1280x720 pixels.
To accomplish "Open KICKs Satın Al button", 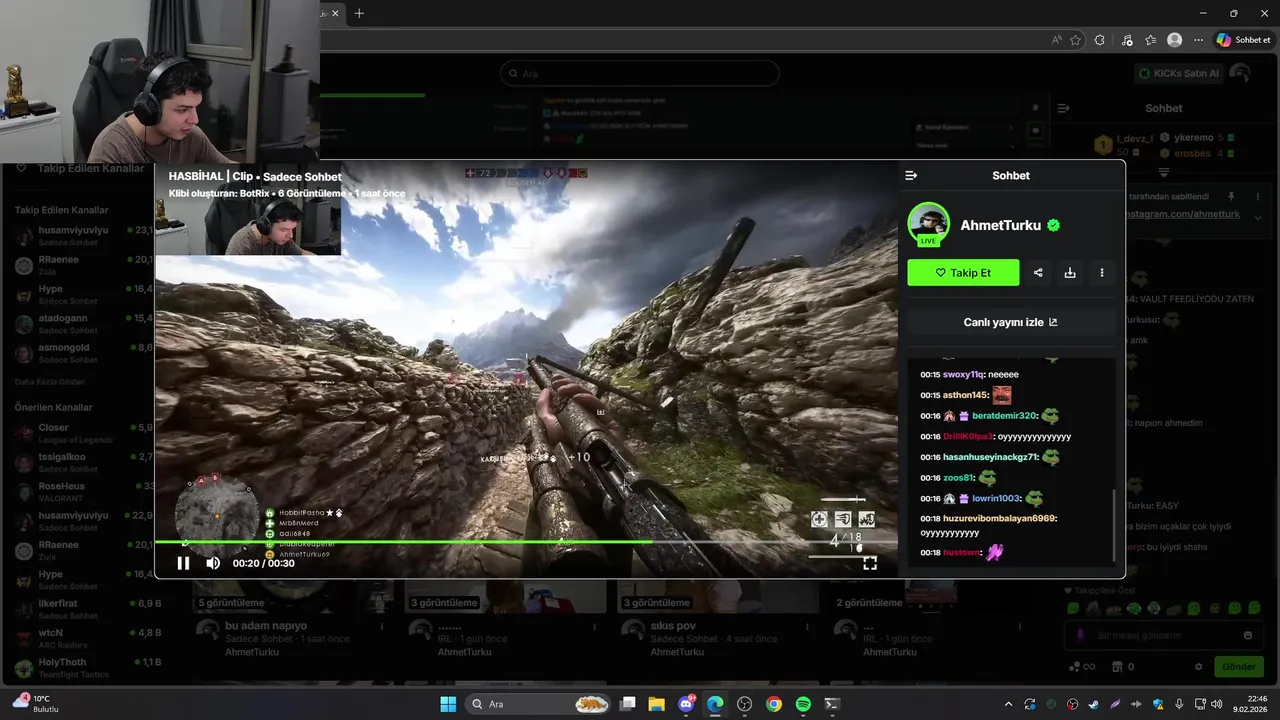I will coord(1180,73).
